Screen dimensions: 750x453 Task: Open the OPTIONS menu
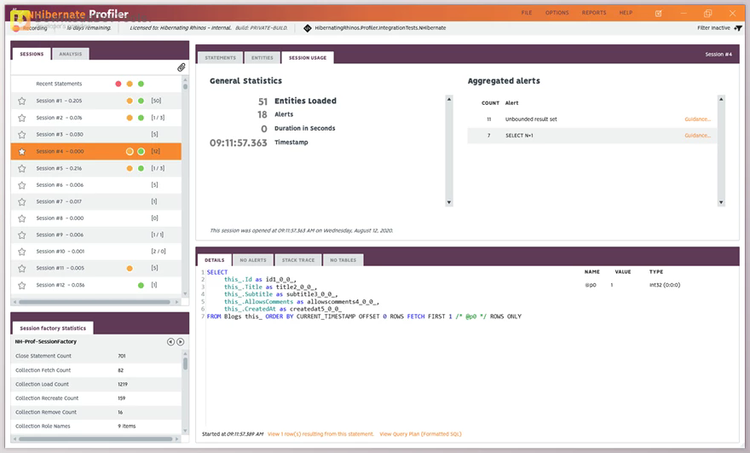557,13
